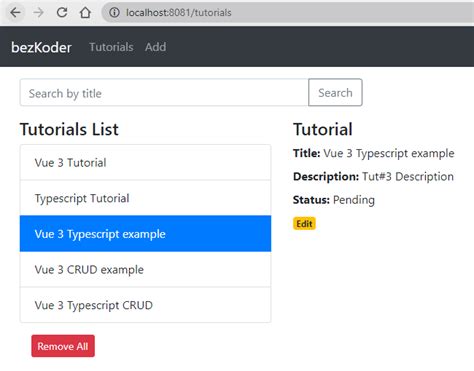View site information icon in address bar
The height and width of the screenshot is (371, 474).
pos(114,13)
